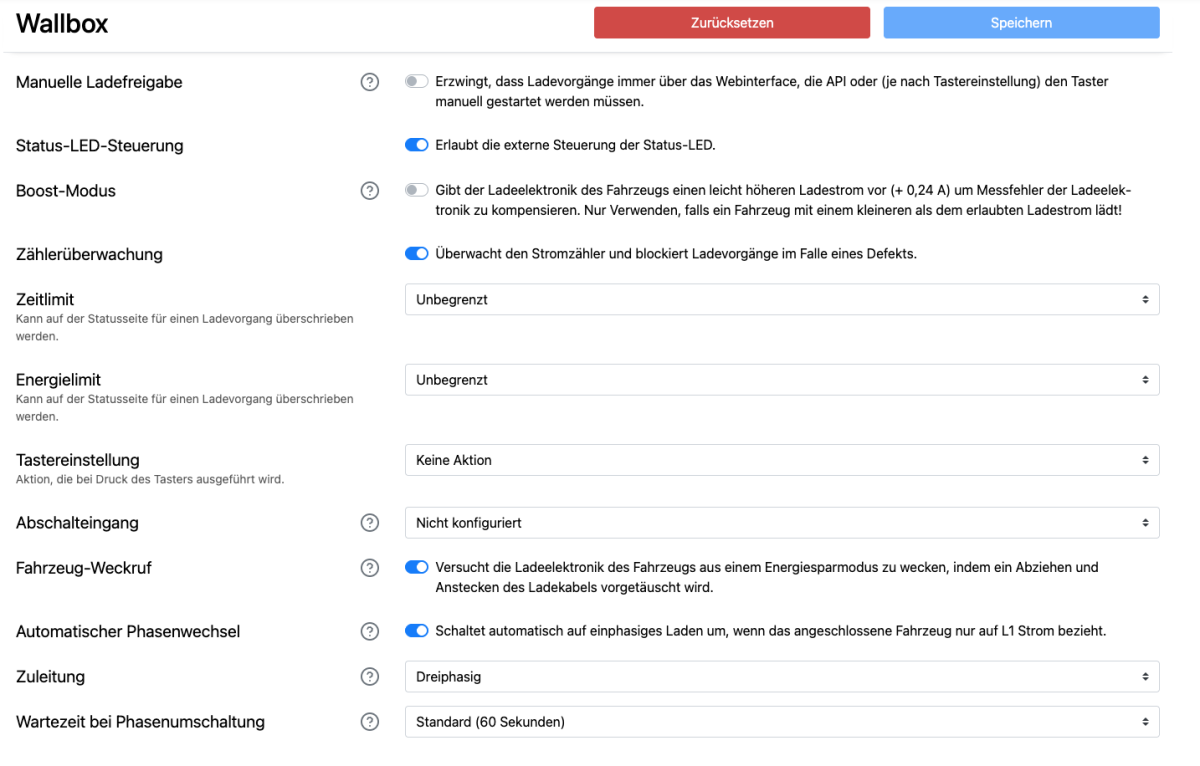Turn off Automatischer Phasenwechsel toggle

tap(416, 631)
